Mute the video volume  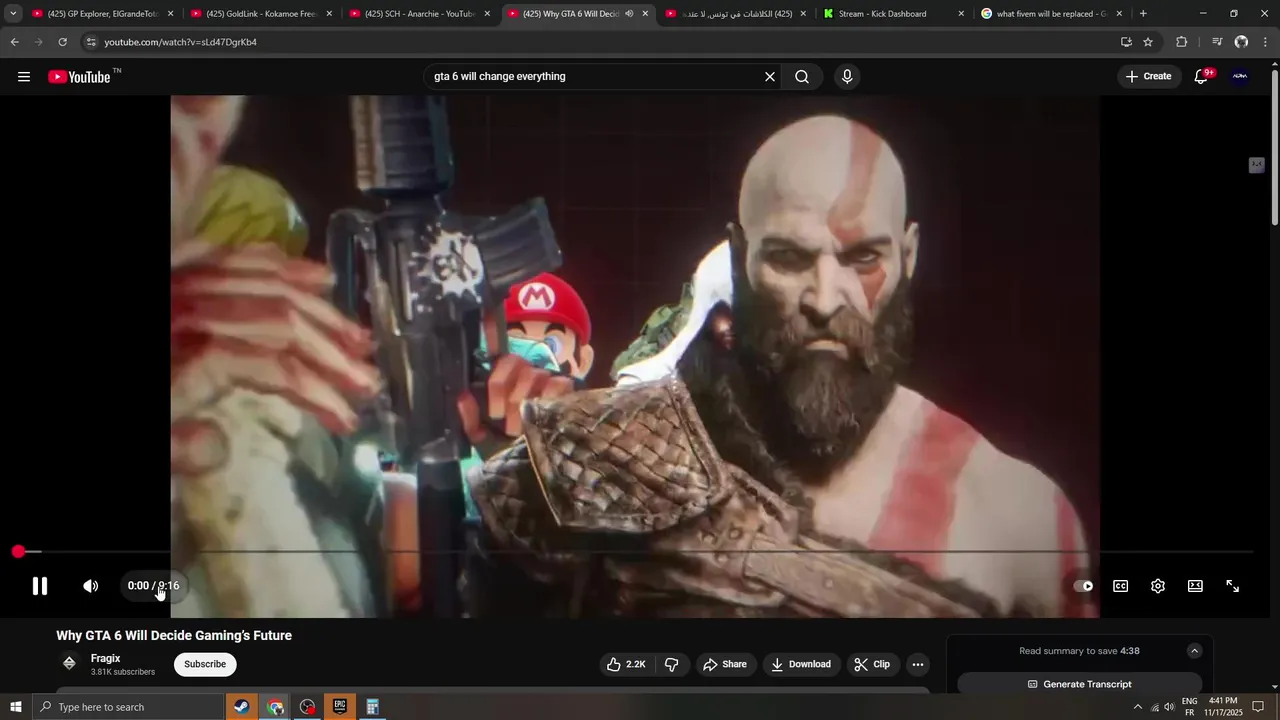click(91, 586)
